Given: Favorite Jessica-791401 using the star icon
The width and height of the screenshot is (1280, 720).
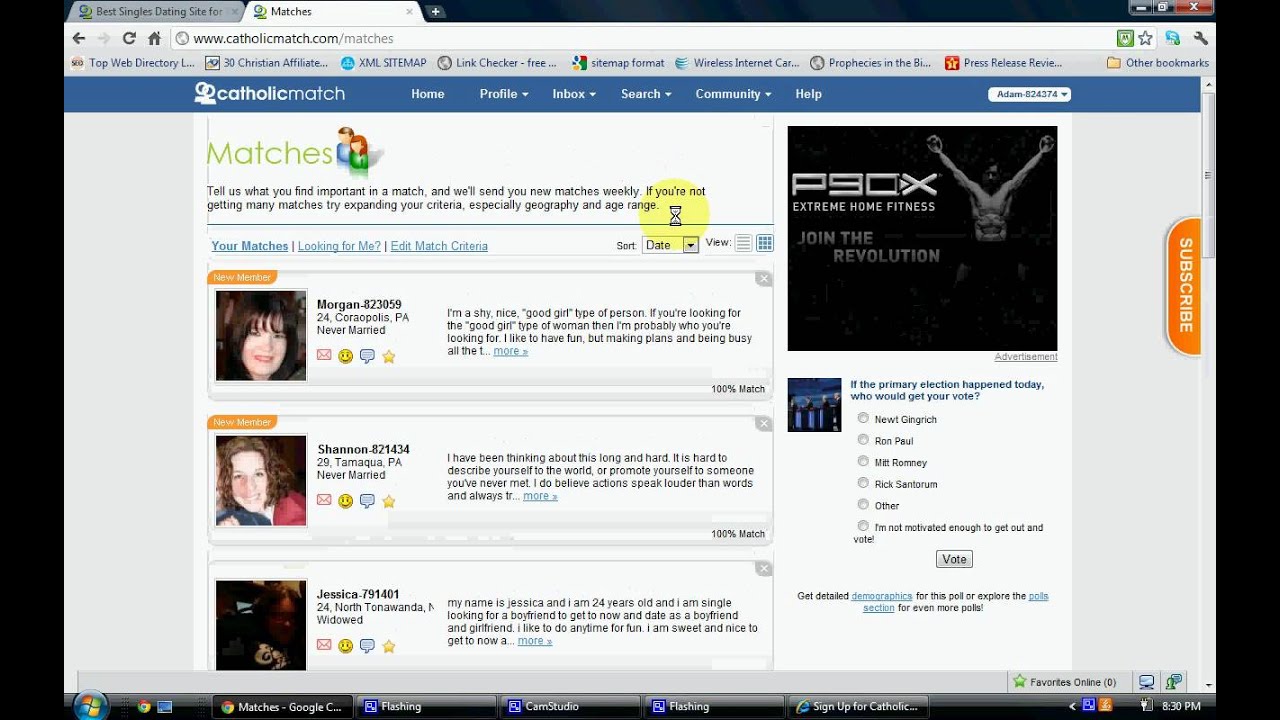Looking at the screenshot, I should [x=389, y=646].
